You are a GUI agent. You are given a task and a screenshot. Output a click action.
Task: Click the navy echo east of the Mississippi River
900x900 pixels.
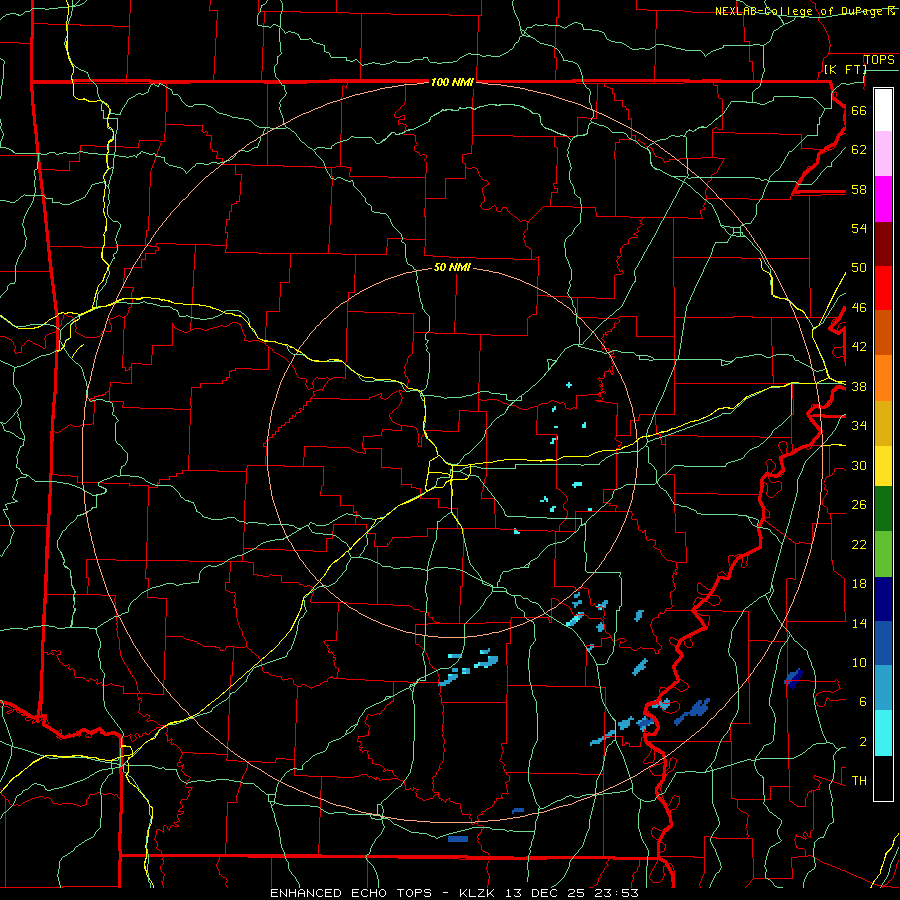tap(794, 678)
